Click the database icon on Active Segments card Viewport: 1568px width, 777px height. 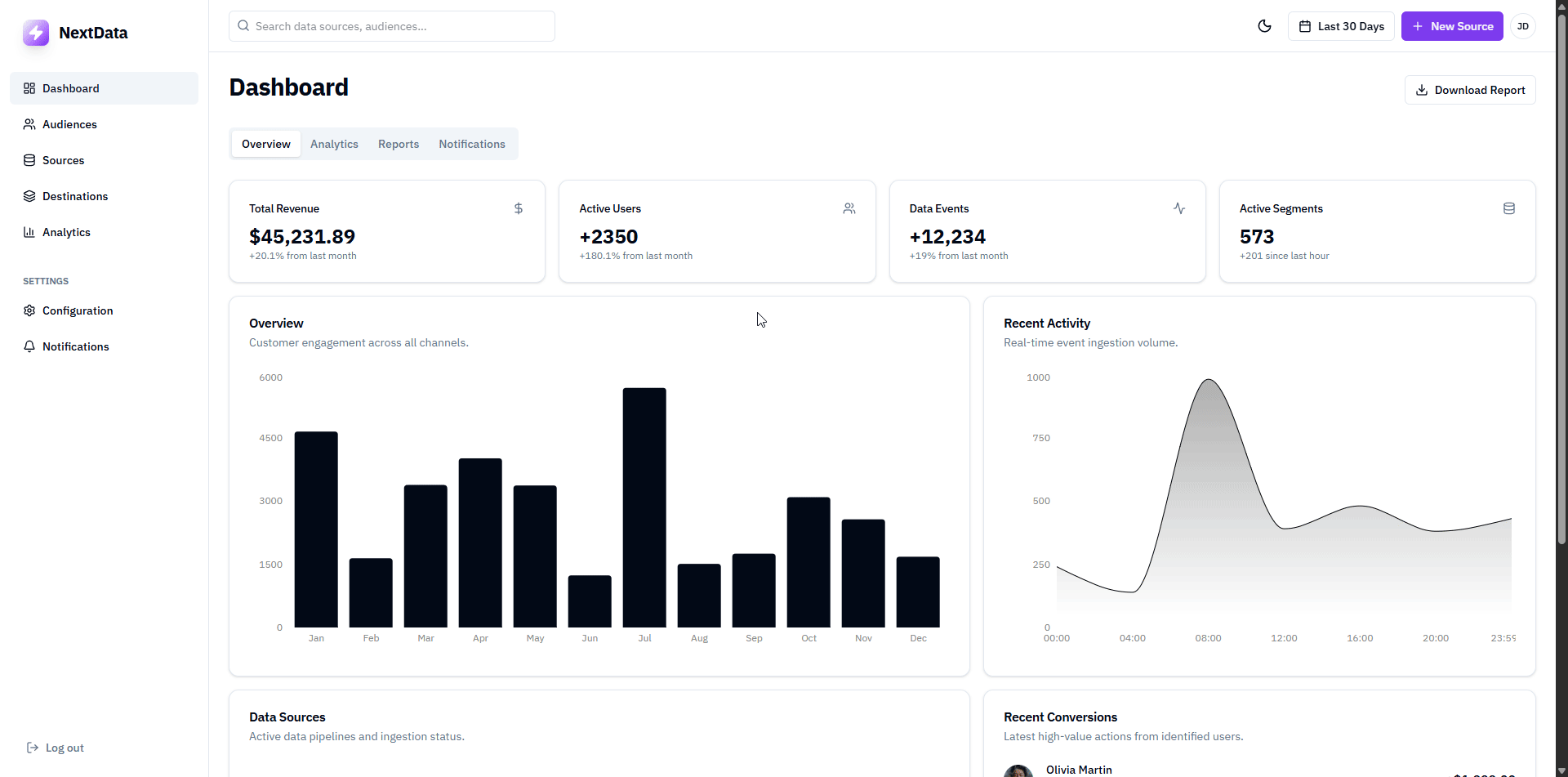click(1509, 208)
